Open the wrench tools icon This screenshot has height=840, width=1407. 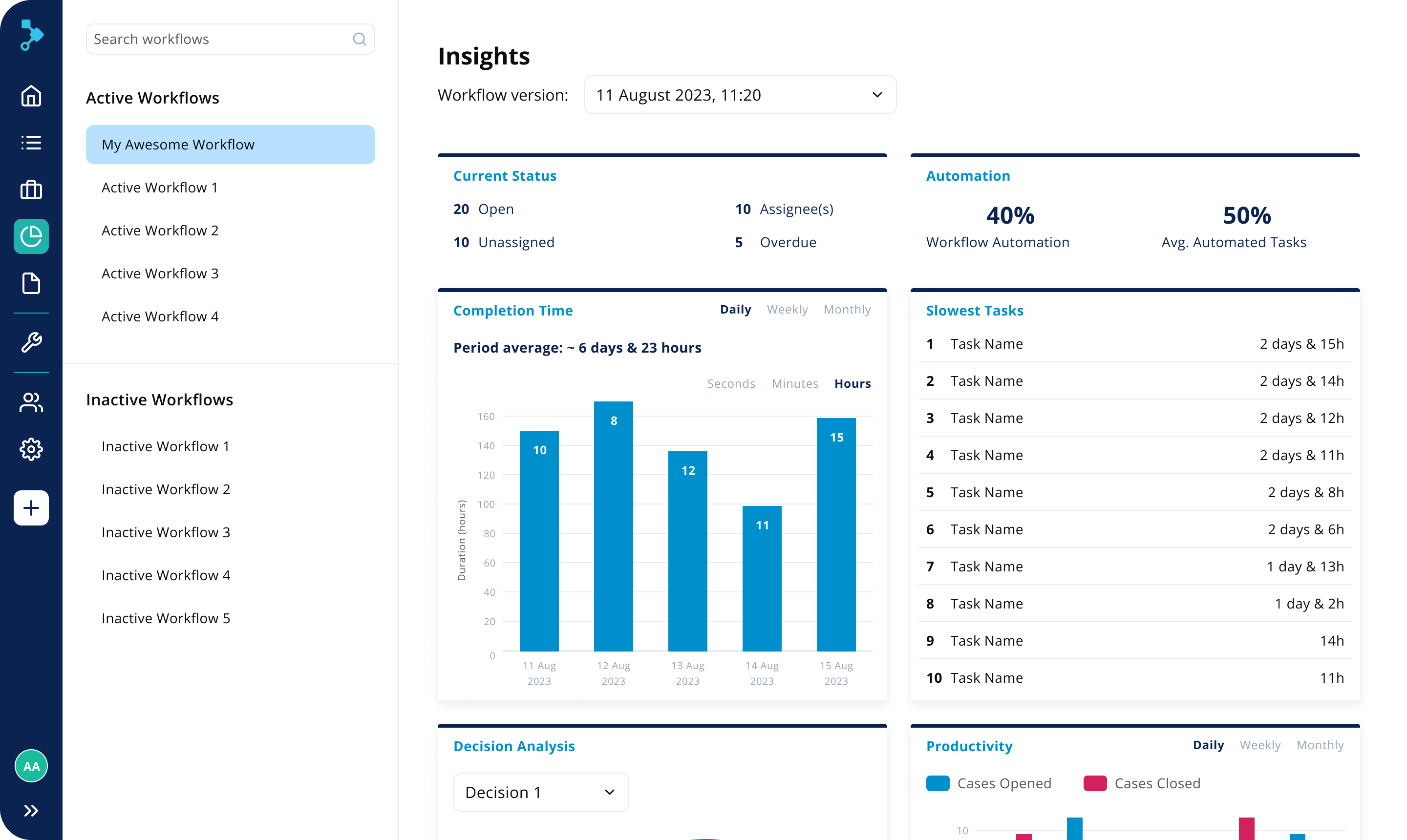[31, 342]
